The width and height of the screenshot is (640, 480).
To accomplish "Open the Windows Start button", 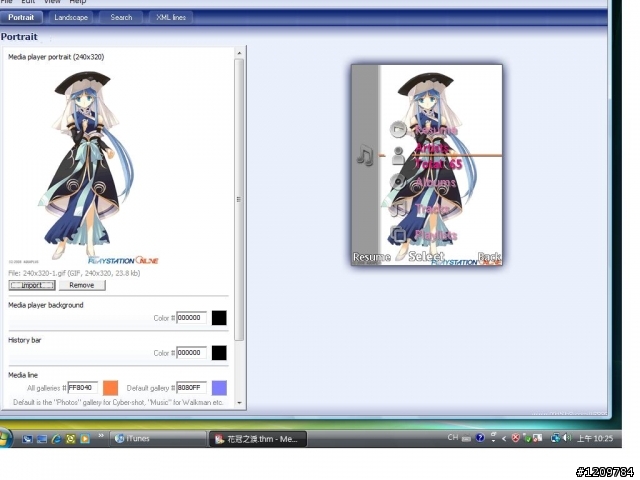I will coord(5,438).
